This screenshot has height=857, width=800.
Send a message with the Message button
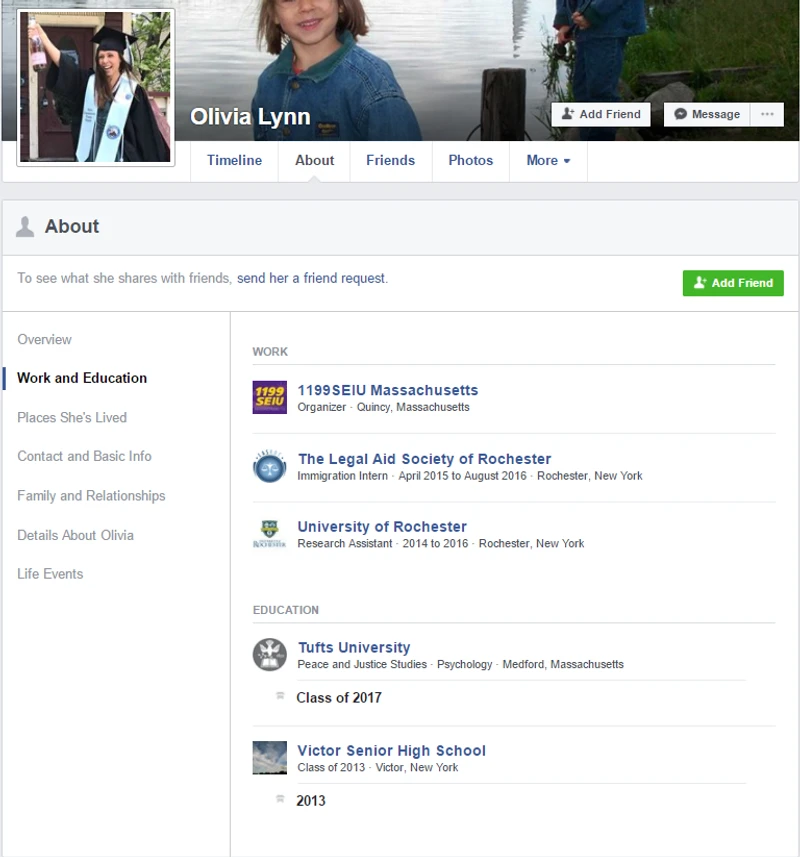tap(707, 114)
